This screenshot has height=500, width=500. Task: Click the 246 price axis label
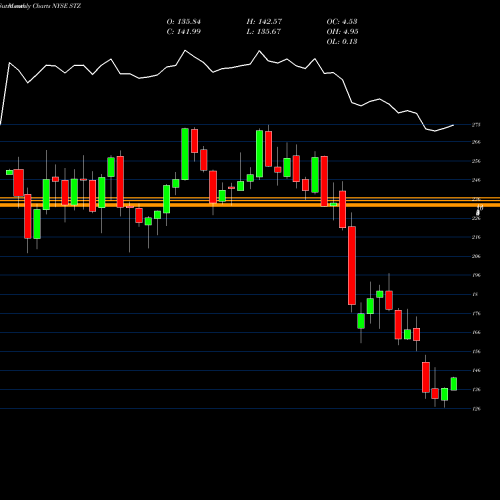(476, 180)
